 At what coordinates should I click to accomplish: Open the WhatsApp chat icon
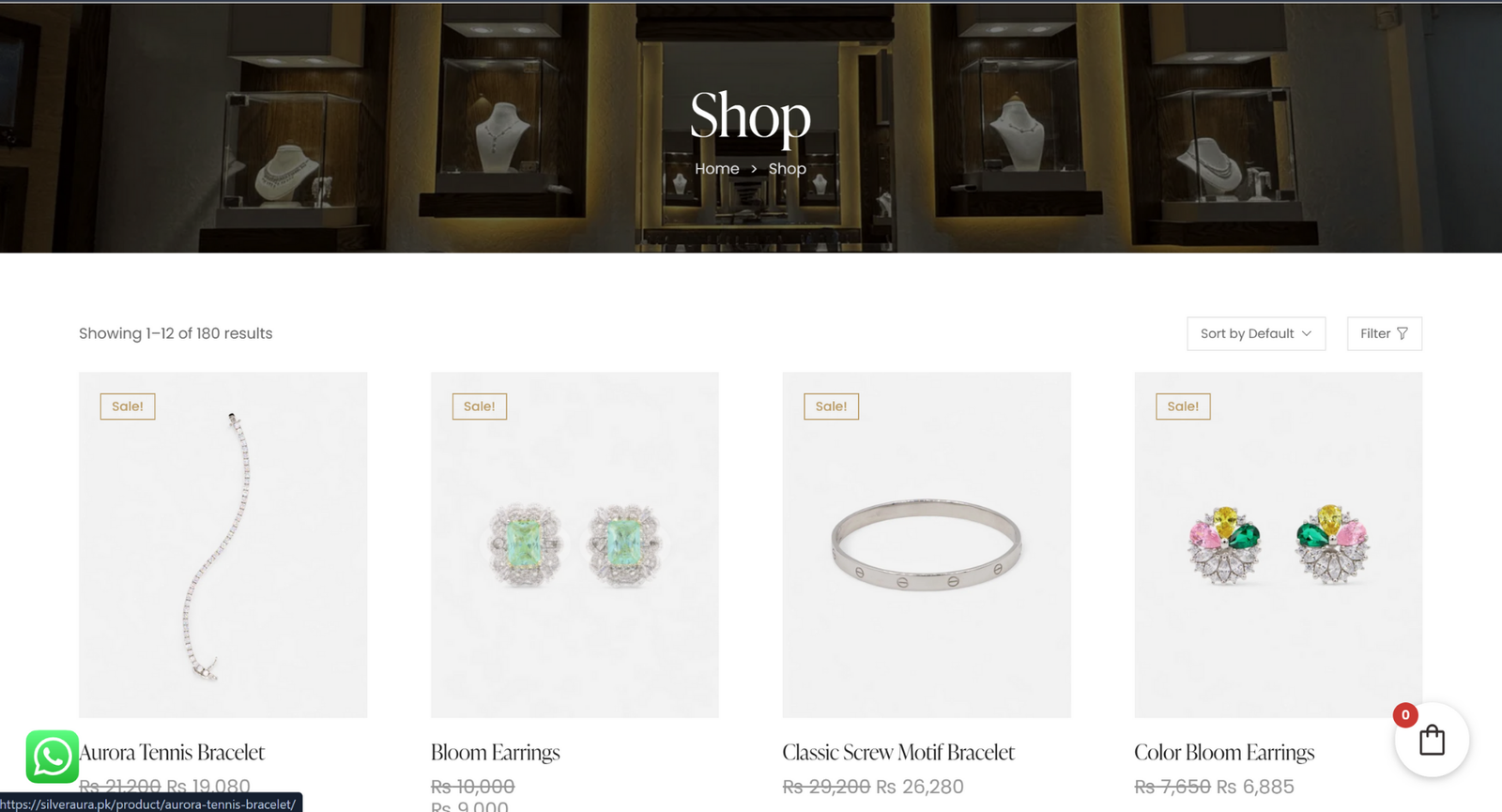coord(52,757)
